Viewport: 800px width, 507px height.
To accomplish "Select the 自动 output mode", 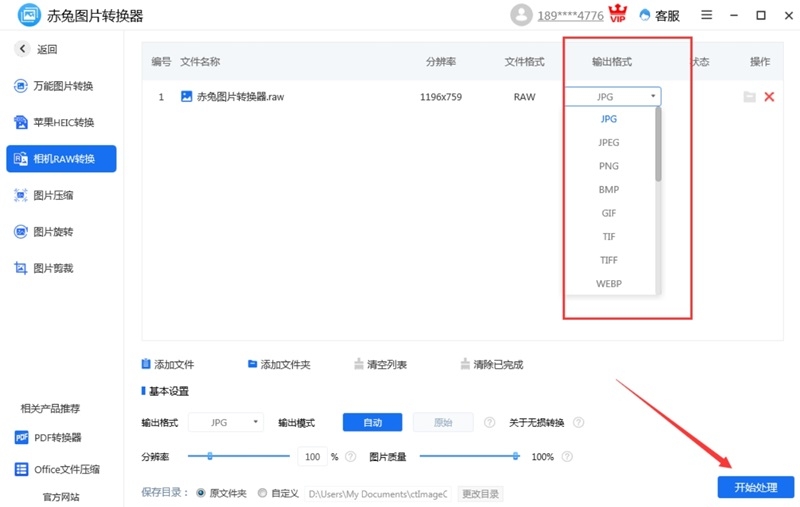I will pos(372,422).
